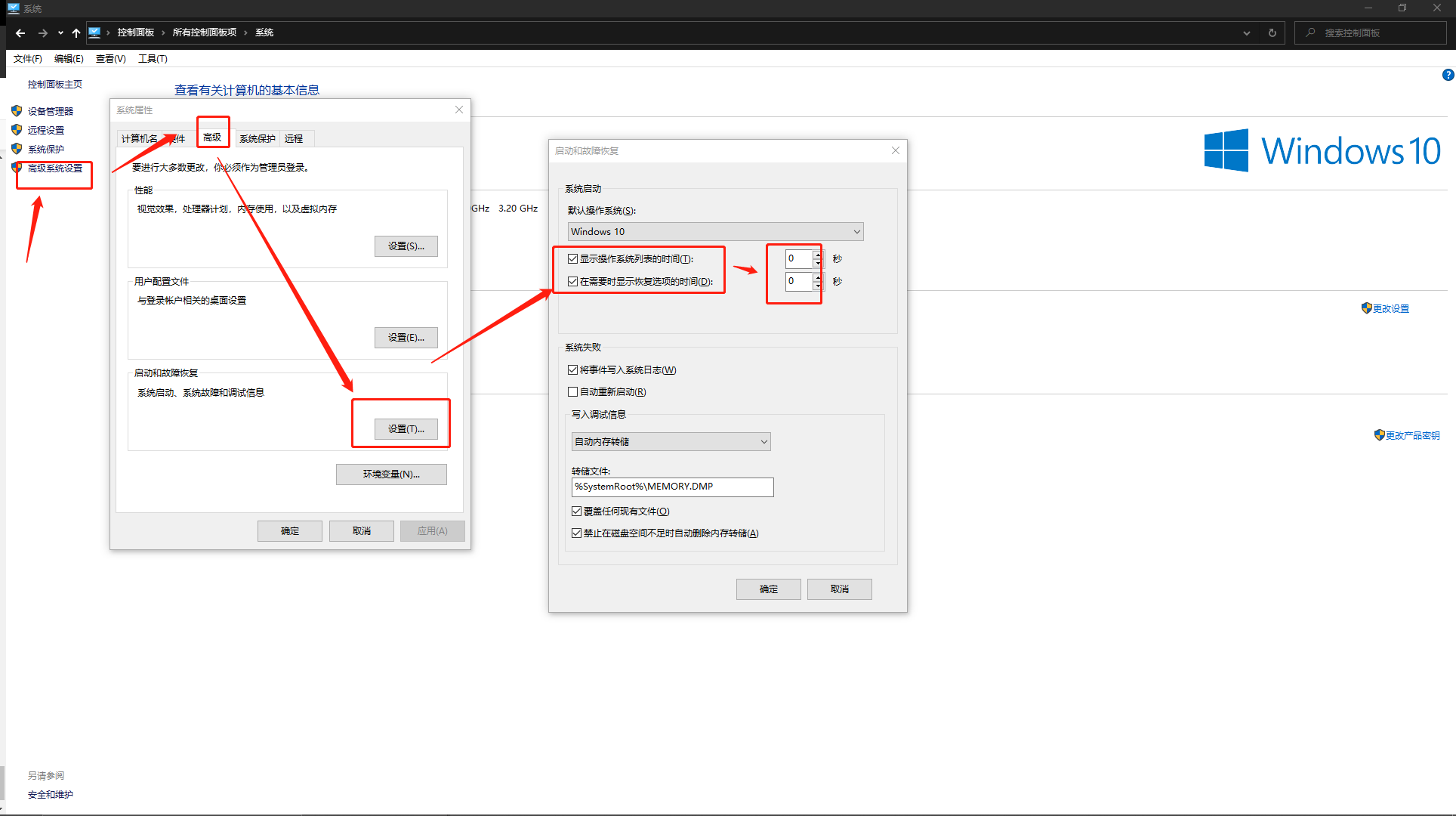Toggle 显示操作系统列表的时间 checkbox
1456x816 pixels.
[x=573, y=259]
